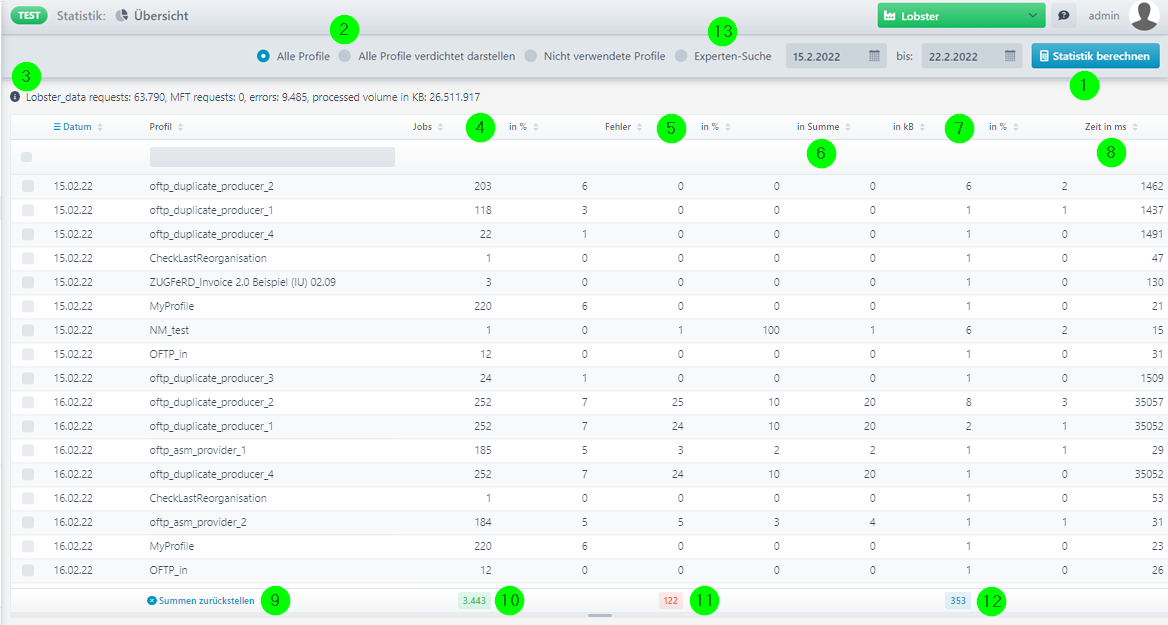Select the Alle Profile radio option
This screenshot has width=1168, height=625.
coord(263,56)
